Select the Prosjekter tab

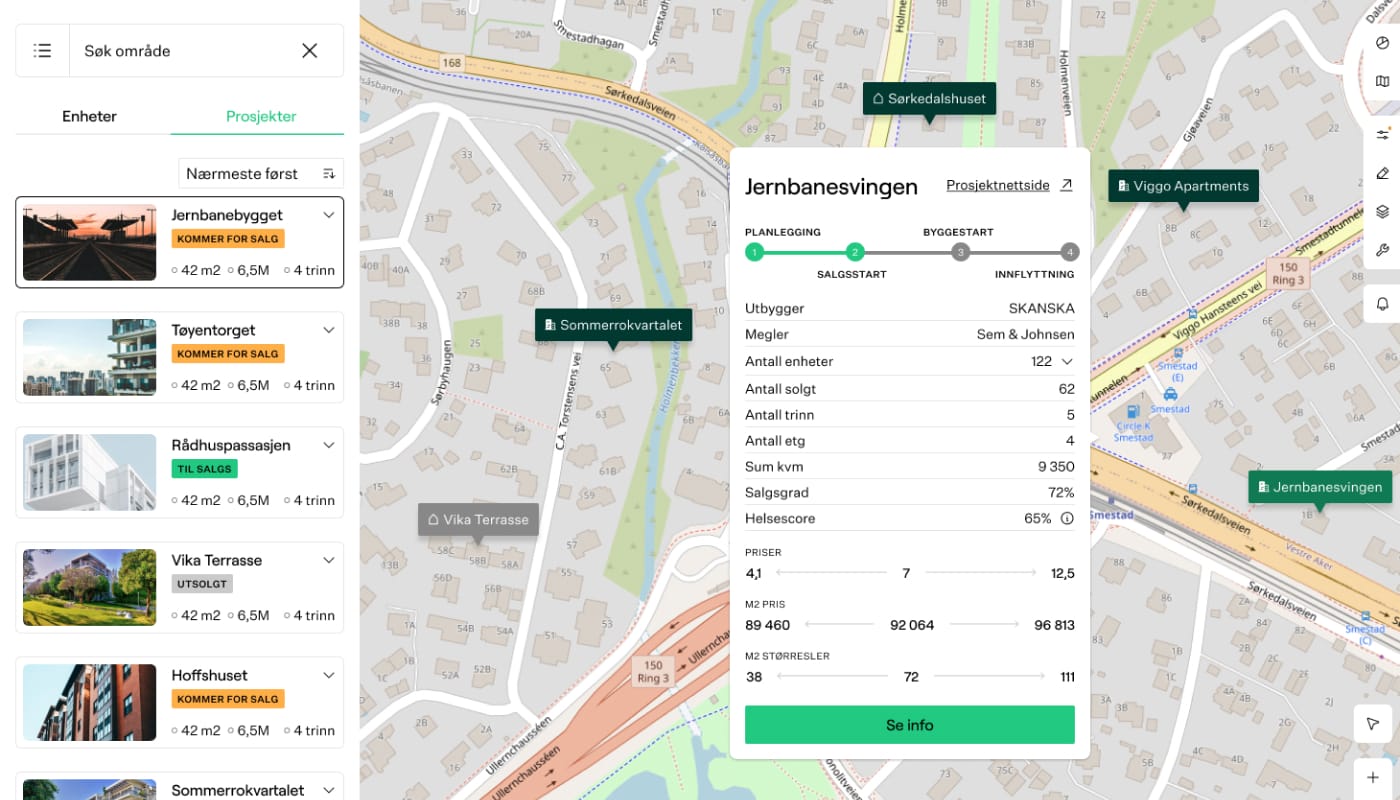[x=261, y=116]
